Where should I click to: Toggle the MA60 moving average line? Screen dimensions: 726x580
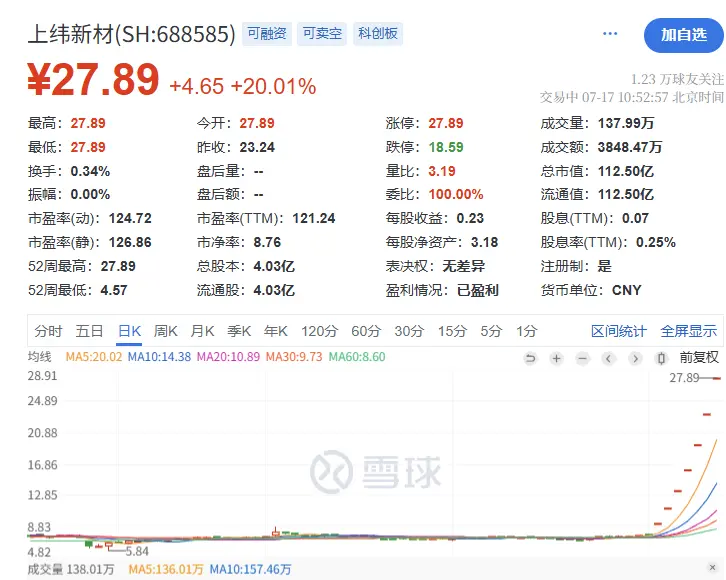(x=357, y=357)
